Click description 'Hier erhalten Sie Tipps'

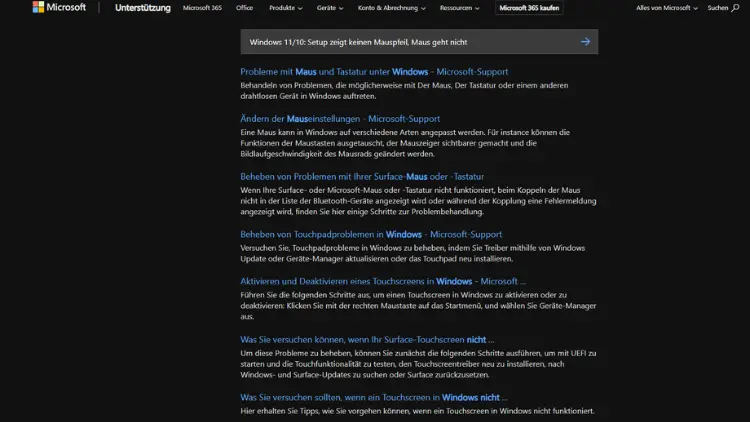click(x=417, y=411)
